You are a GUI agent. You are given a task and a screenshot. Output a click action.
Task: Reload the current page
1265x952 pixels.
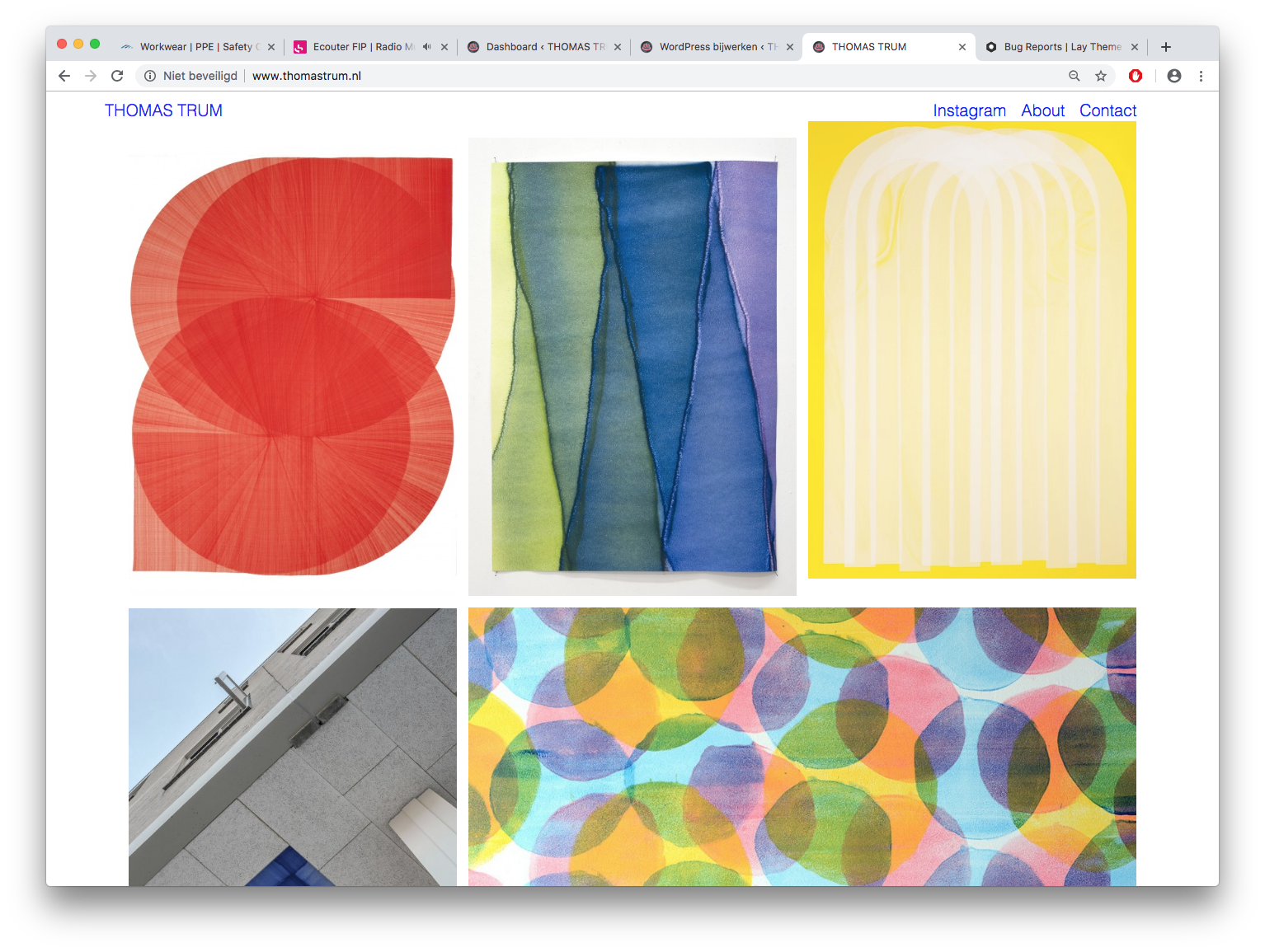117,76
